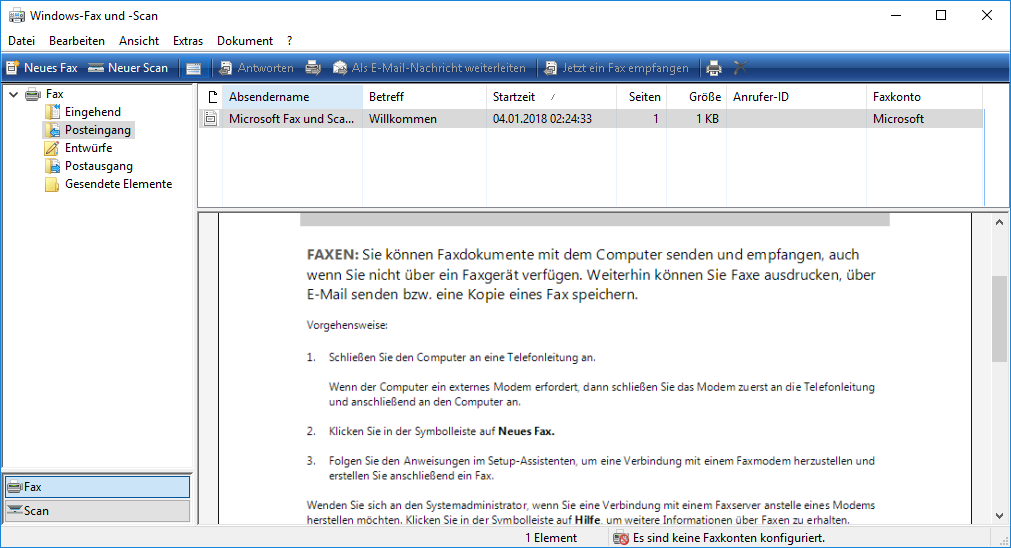This screenshot has width=1011, height=548.
Task: Select the Eingehend folder
Action: click(92, 112)
